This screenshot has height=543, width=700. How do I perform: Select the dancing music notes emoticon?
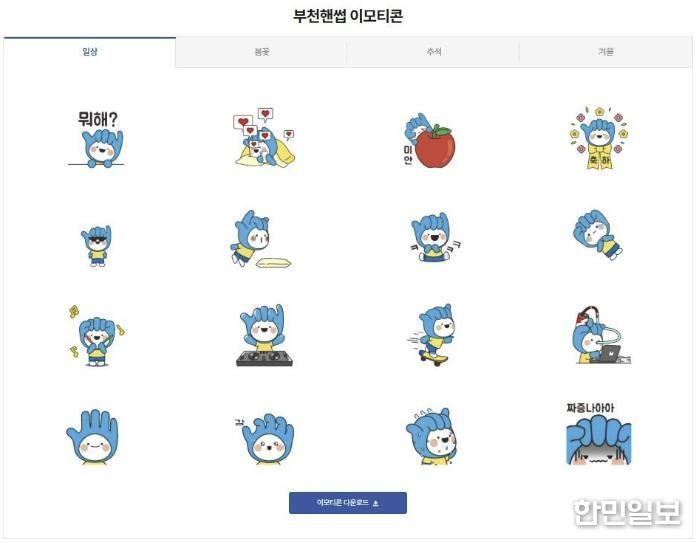(x=97, y=335)
